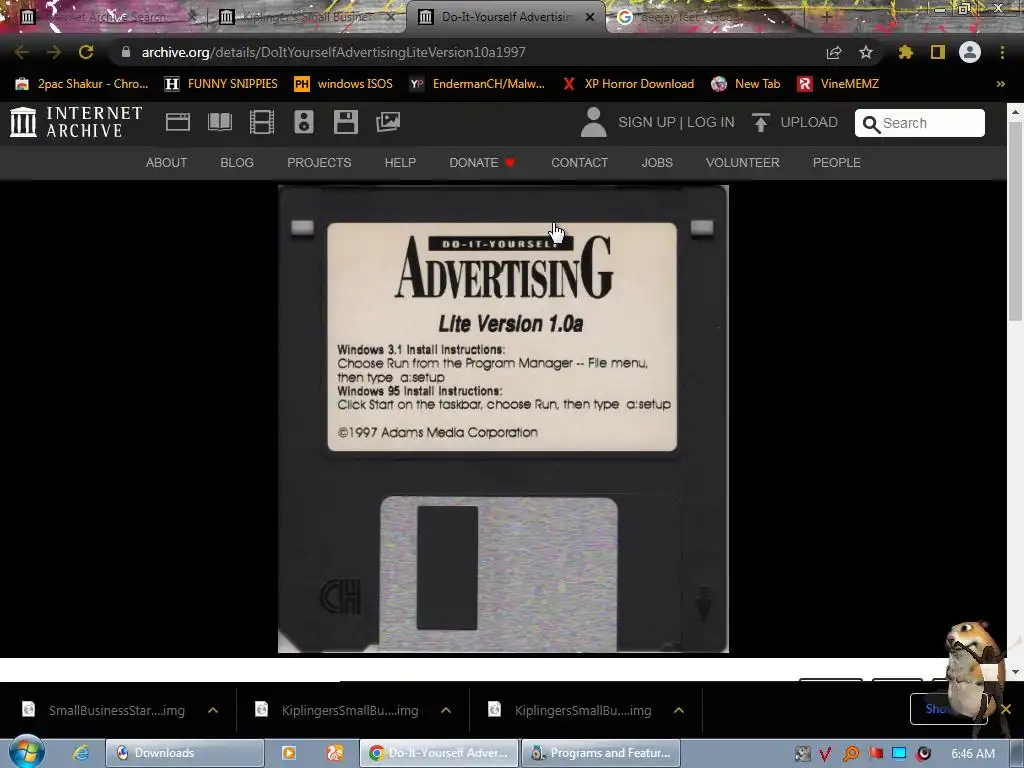
Task: Open the Chrome profile avatar
Action: click(x=970, y=52)
